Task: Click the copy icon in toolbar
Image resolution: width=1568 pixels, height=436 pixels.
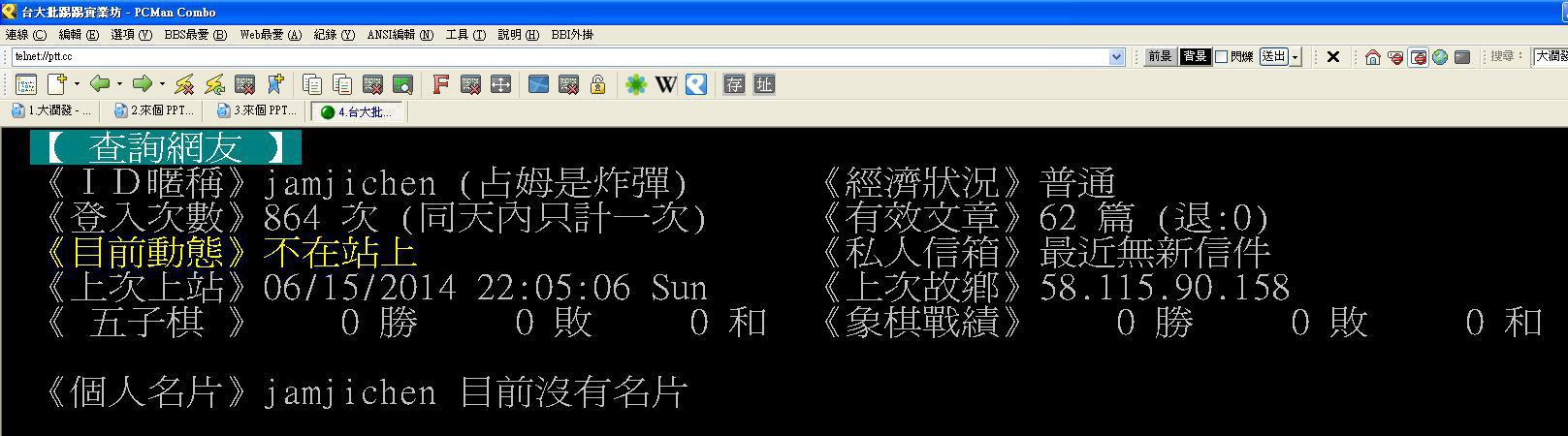Action: pos(312,84)
